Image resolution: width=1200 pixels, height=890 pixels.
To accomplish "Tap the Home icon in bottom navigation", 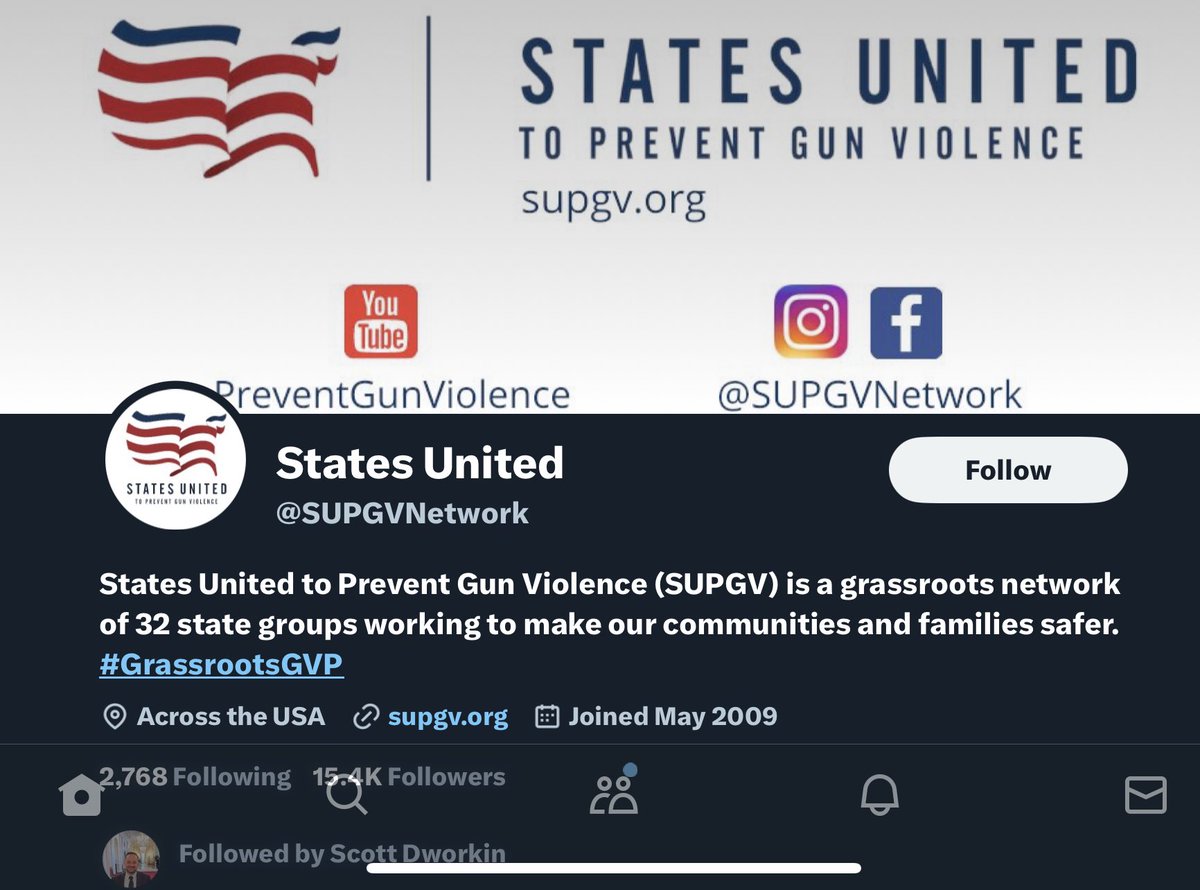I will click(81, 796).
